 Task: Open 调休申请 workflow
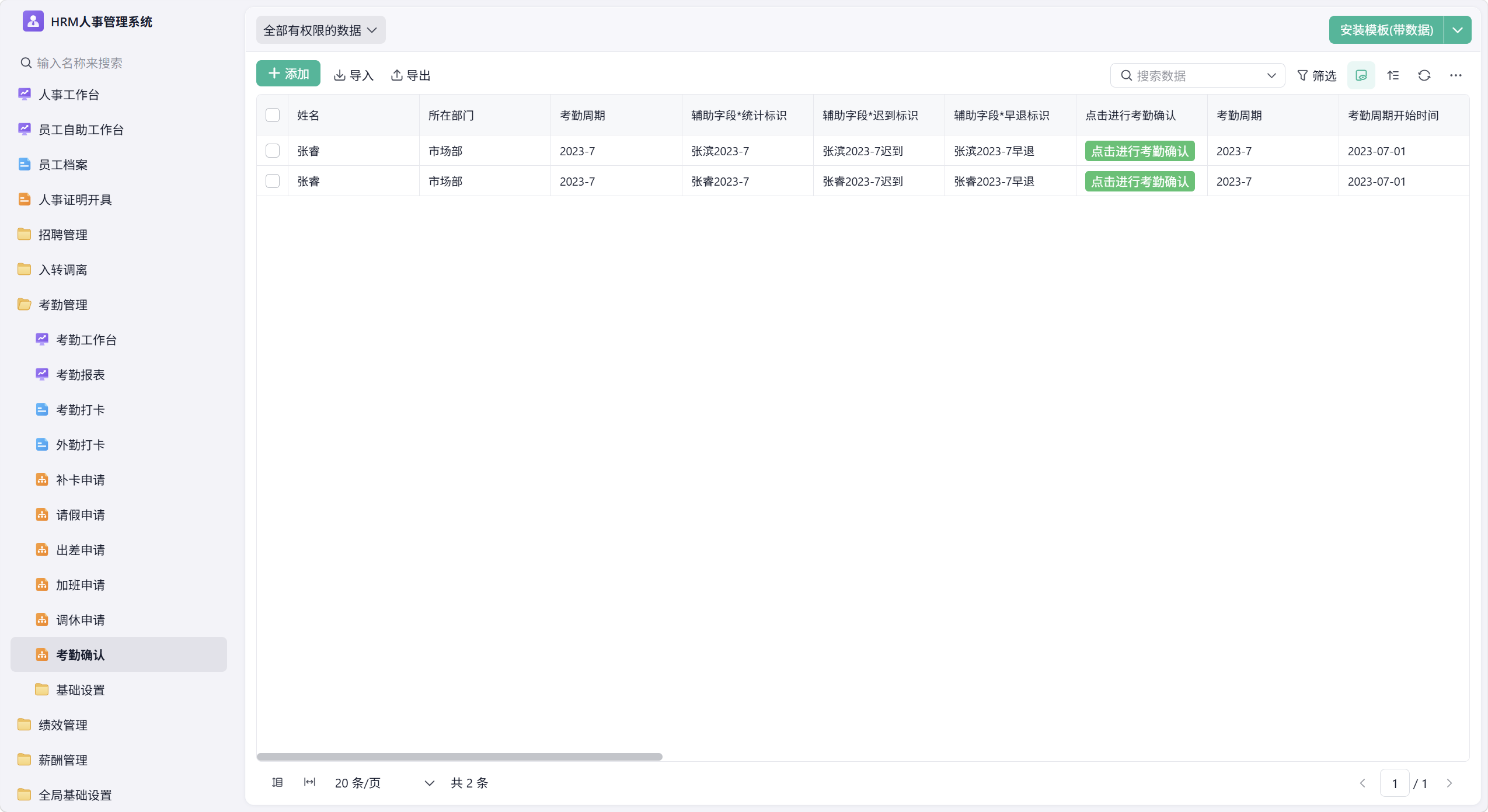(119, 620)
